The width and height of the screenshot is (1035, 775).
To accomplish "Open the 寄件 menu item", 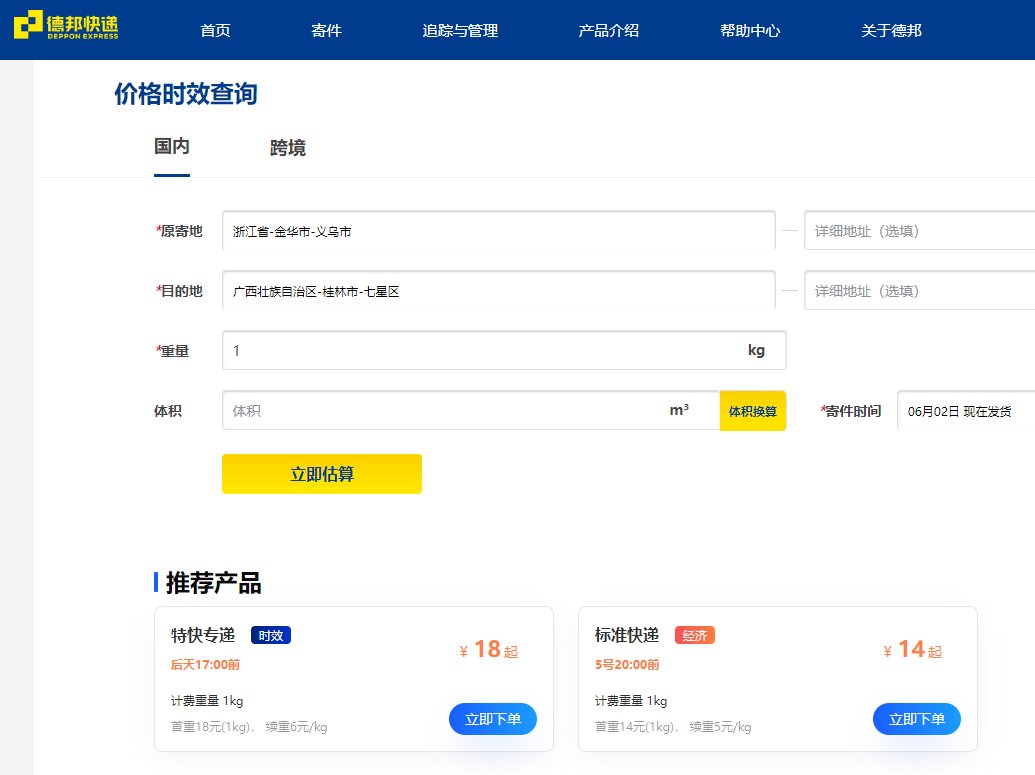I will (327, 30).
